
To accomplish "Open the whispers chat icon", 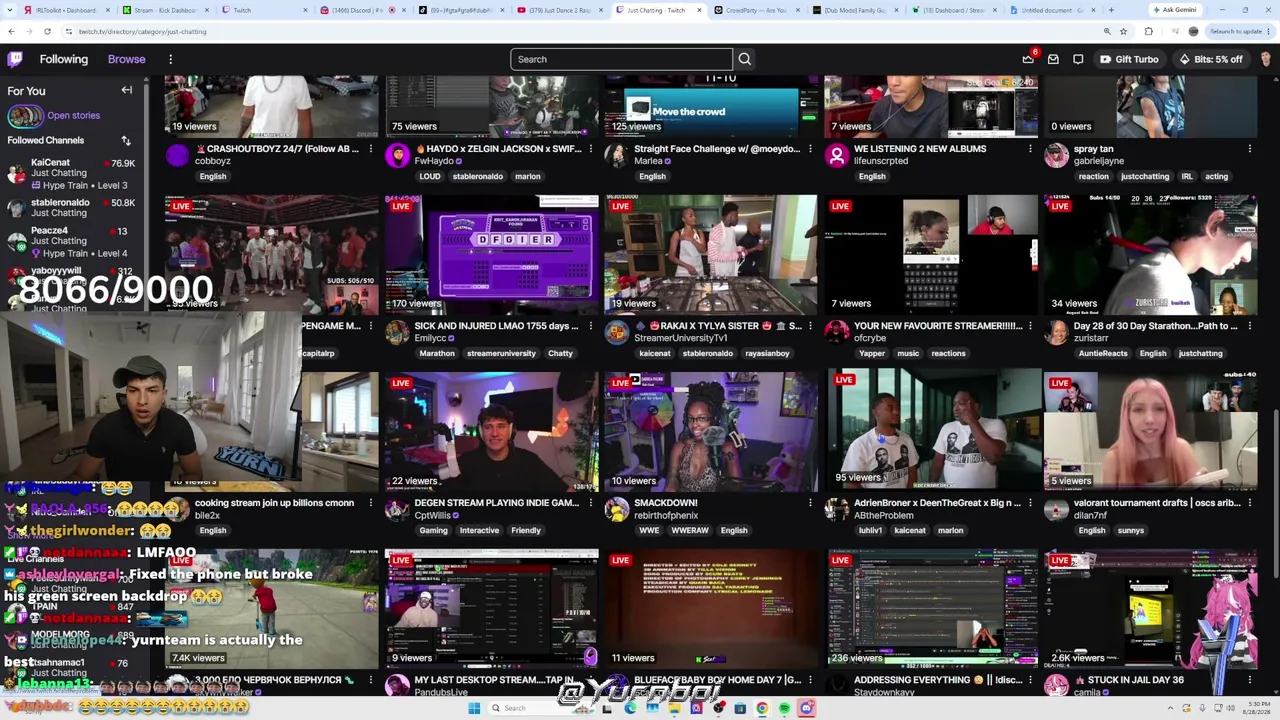I will (x=1078, y=59).
